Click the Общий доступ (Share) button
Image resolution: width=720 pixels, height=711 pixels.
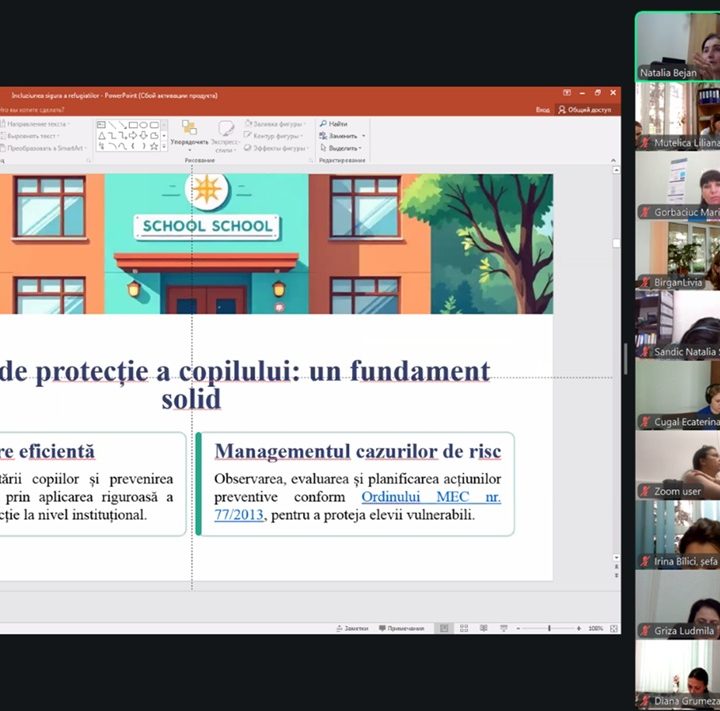[585, 109]
